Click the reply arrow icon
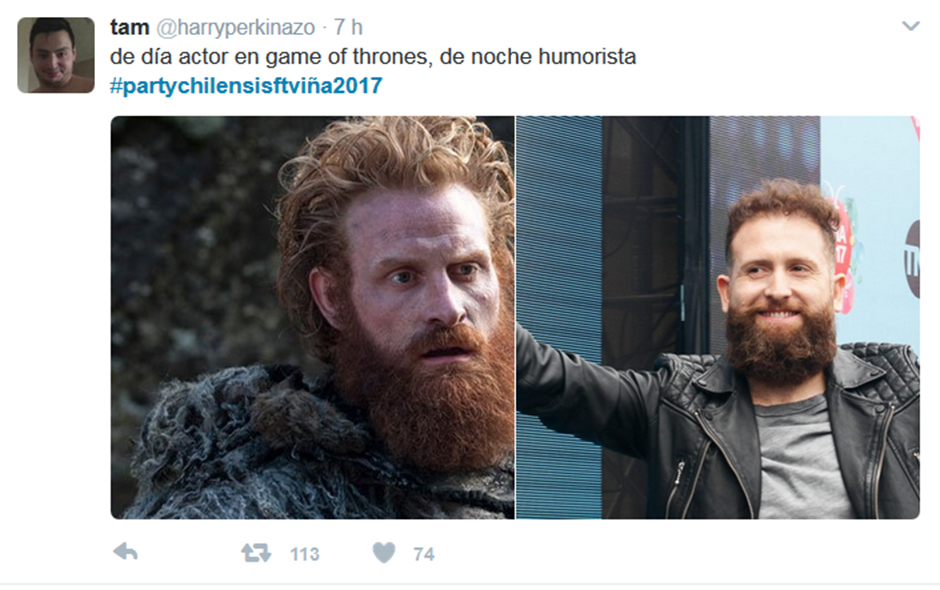The height and width of the screenshot is (590, 940). click(x=125, y=552)
